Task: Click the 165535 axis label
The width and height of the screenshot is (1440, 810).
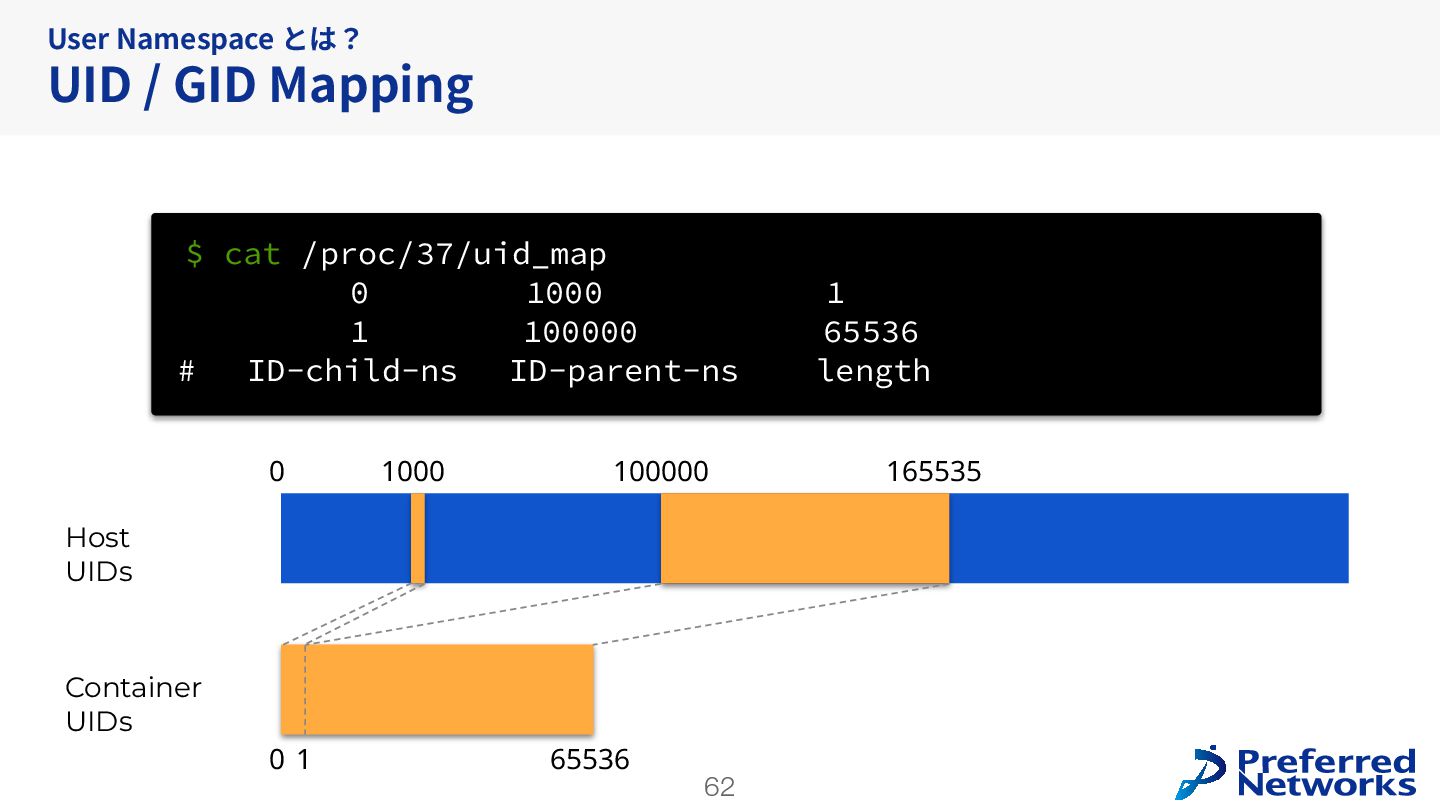Action: pos(934,472)
